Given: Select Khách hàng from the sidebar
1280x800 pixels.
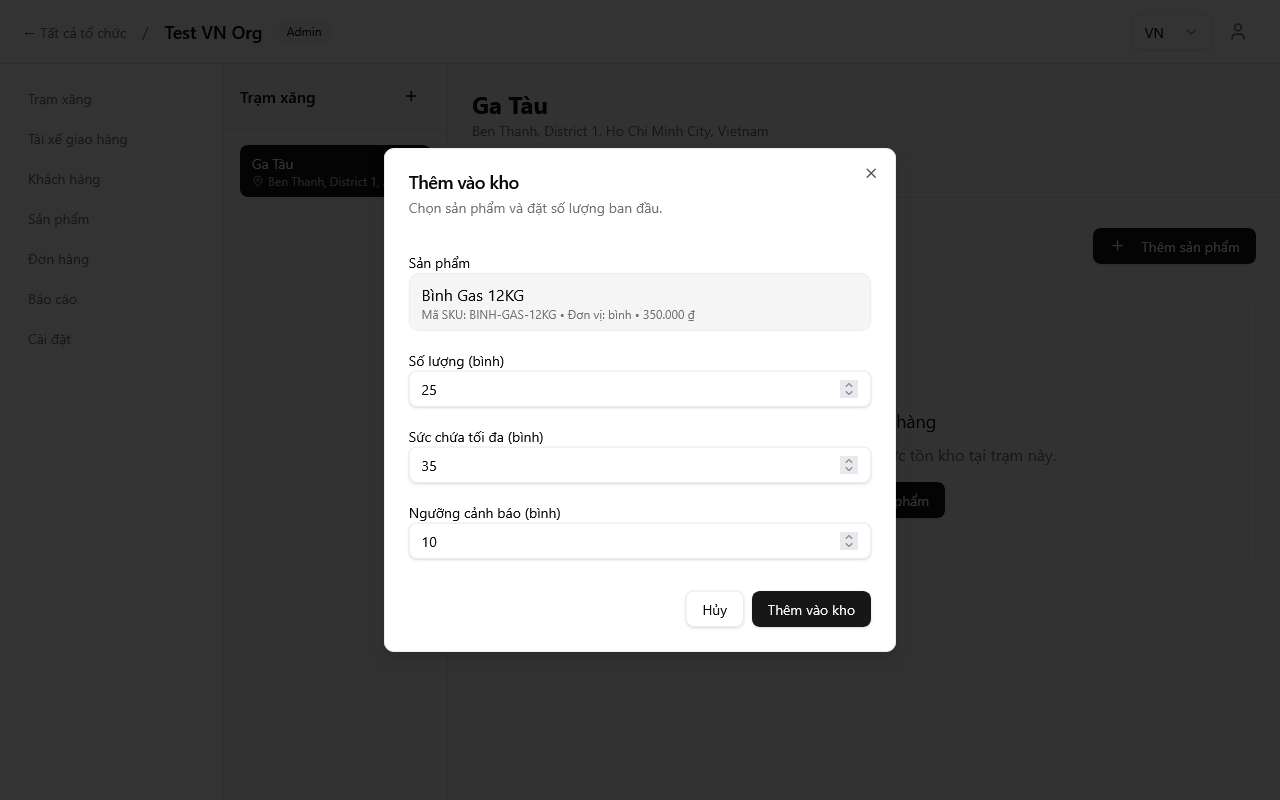Looking at the screenshot, I should tap(64, 179).
